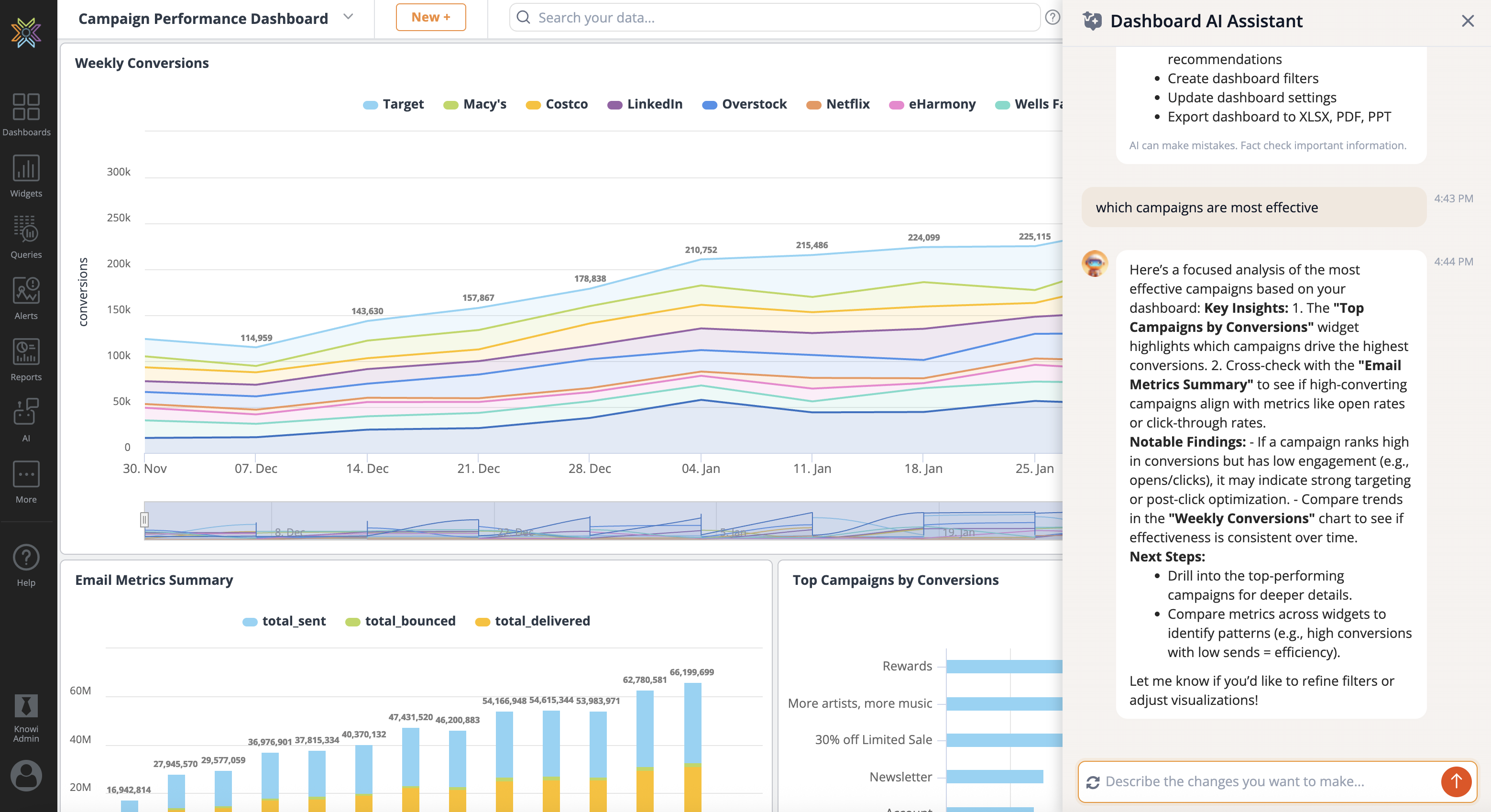Click the chart range navigator left handle
Image resolution: width=1491 pixels, height=812 pixels.
tap(144, 520)
